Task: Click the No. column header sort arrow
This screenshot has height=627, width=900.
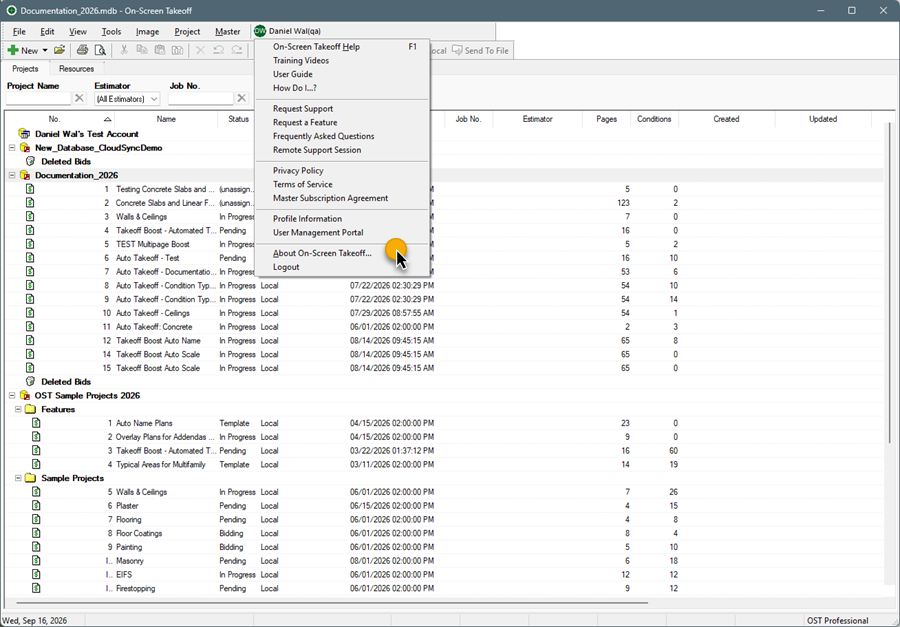Action: click(x=107, y=119)
